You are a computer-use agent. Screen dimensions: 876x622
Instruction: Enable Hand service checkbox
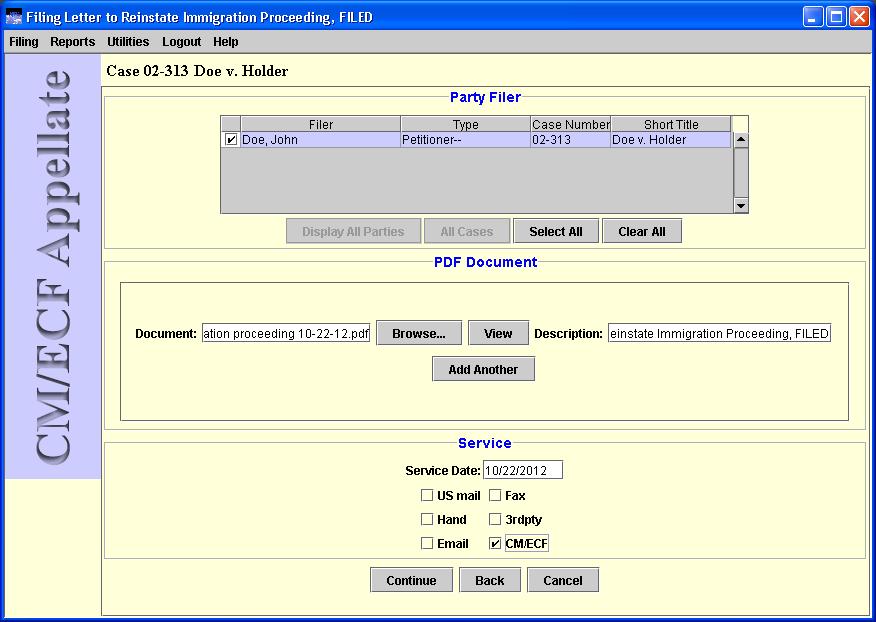(427, 519)
